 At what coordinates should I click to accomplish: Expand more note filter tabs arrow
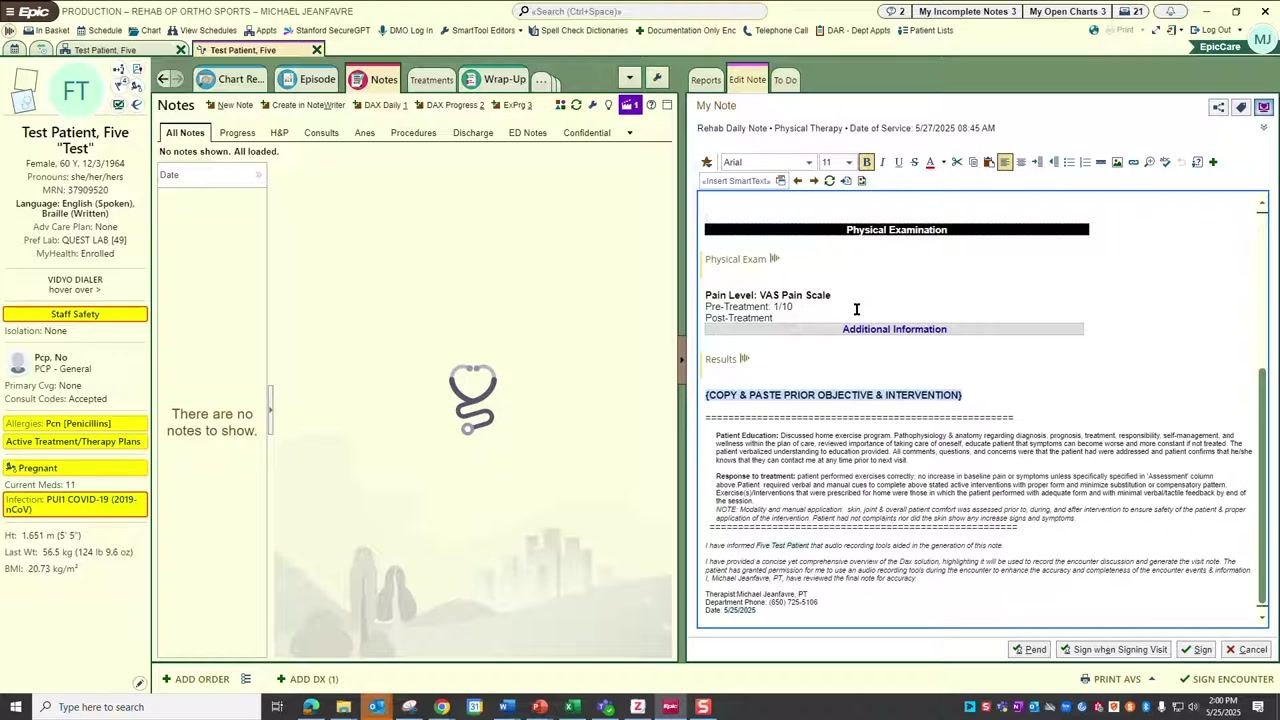pos(629,133)
